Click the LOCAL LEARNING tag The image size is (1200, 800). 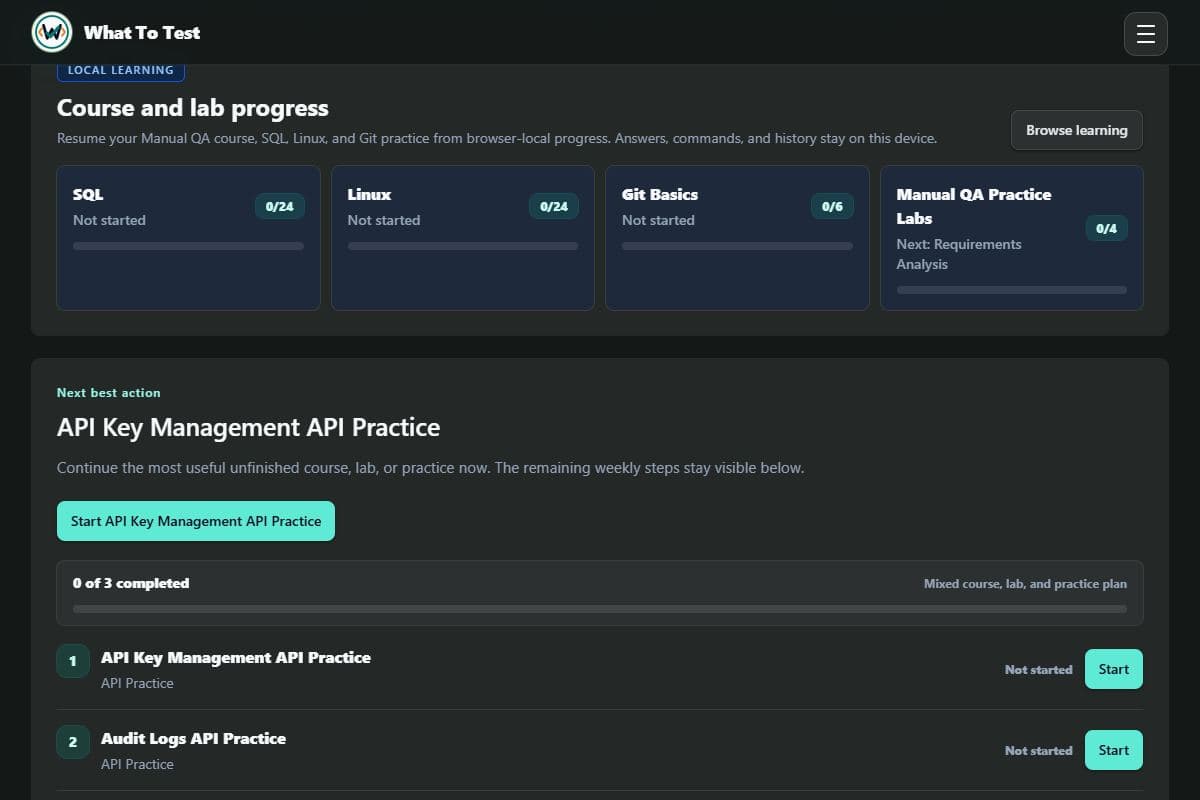click(121, 70)
